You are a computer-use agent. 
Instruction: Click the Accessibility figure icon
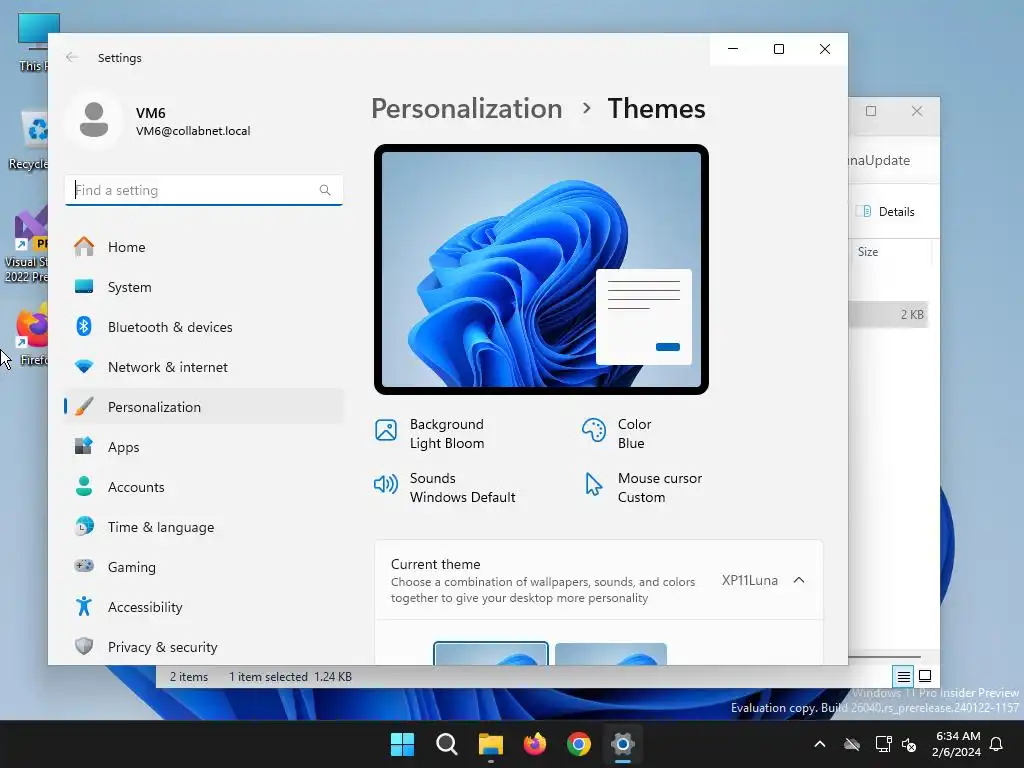click(x=84, y=607)
